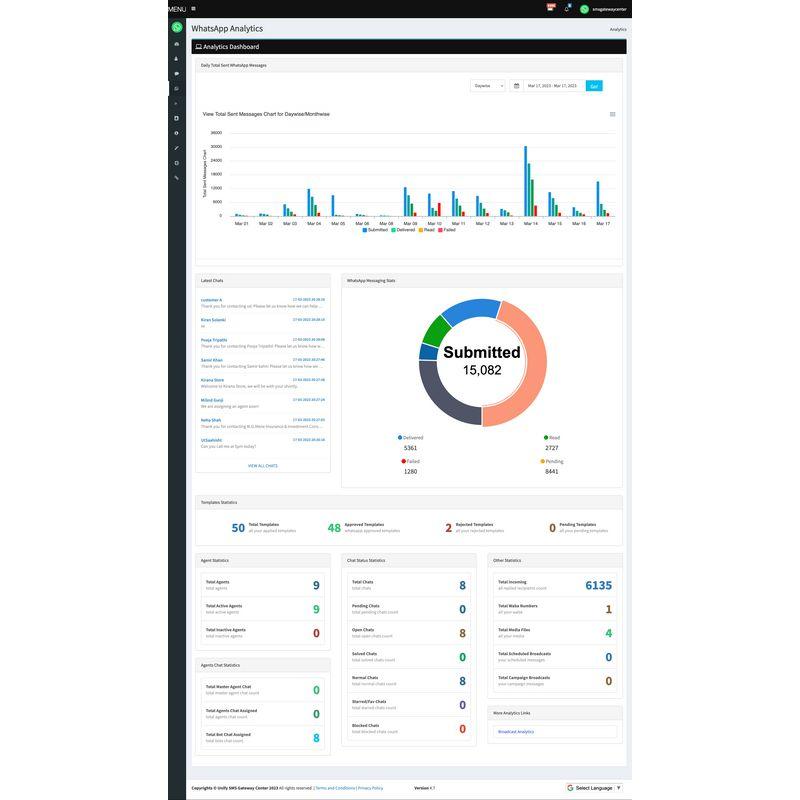Viewport: 800px width, 800px height.
Task: Expand the Daywise chart mode dropdown
Action: pyautogui.click(x=488, y=86)
